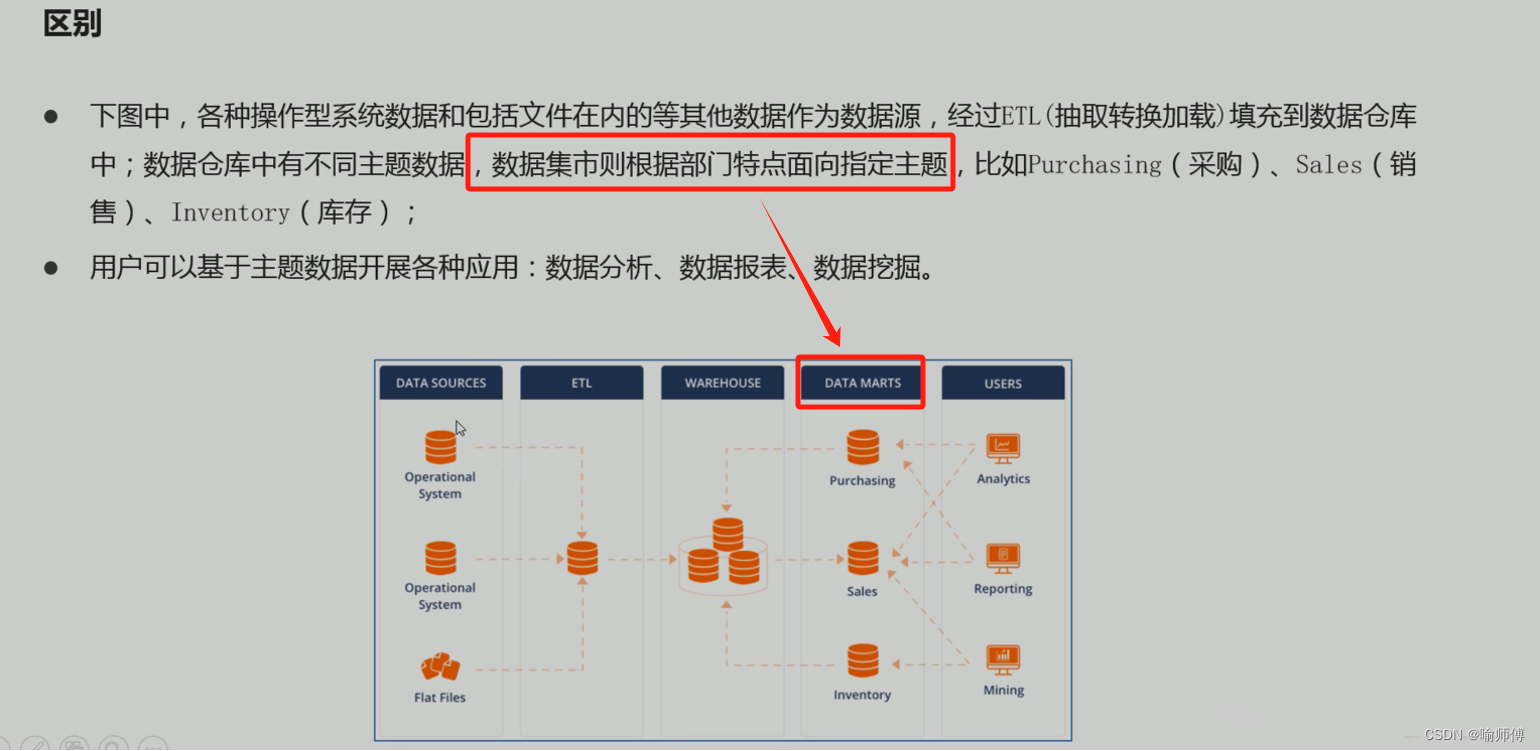Screen dimensions: 1540x751
Task: Select the Purchasing data mart database icon
Action: click(863, 447)
